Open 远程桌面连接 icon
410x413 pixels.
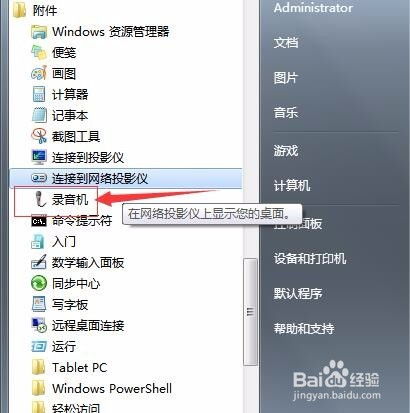[x=39, y=325]
